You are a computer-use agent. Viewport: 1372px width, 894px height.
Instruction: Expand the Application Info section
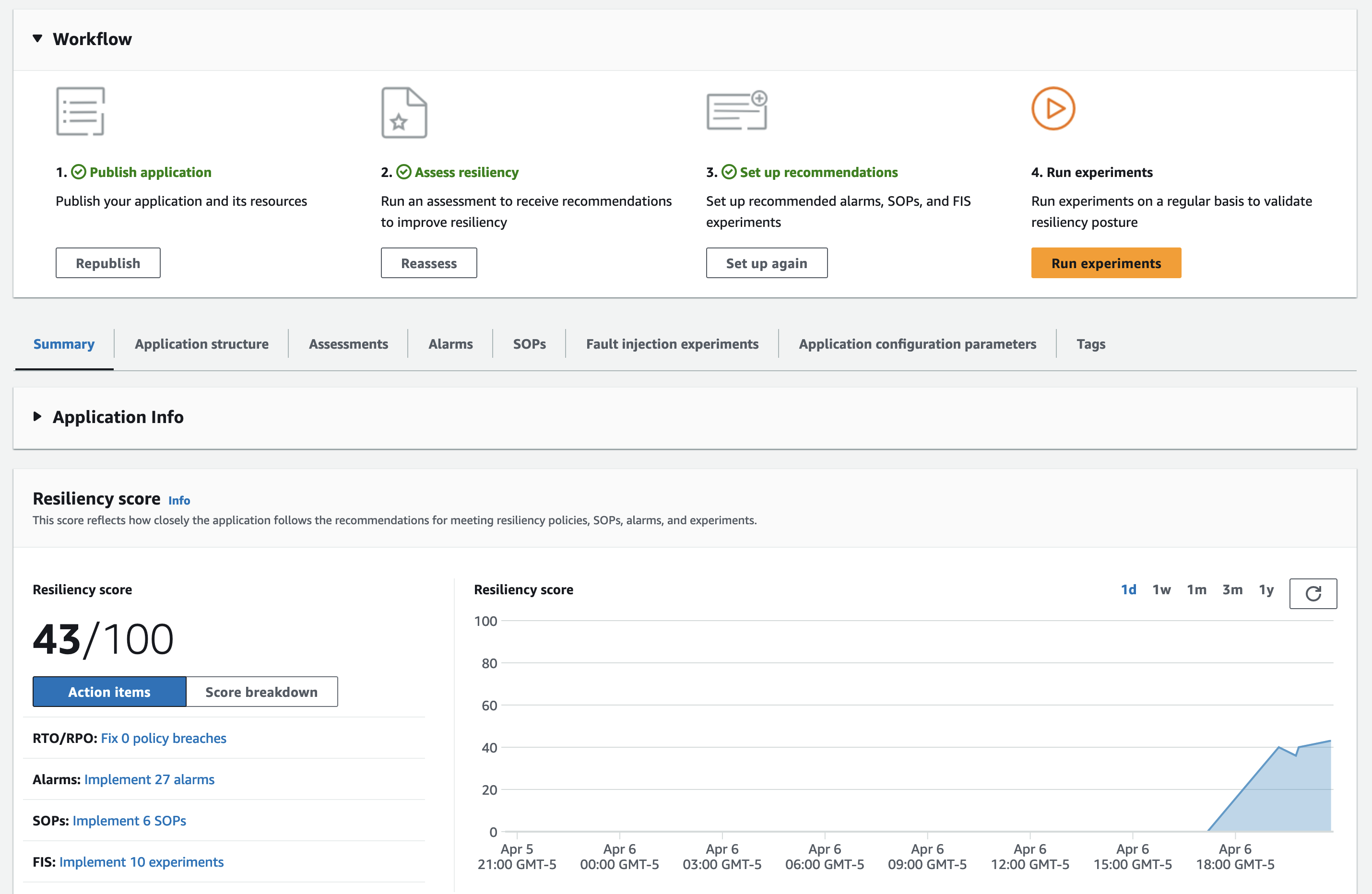pyautogui.click(x=37, y=417)
